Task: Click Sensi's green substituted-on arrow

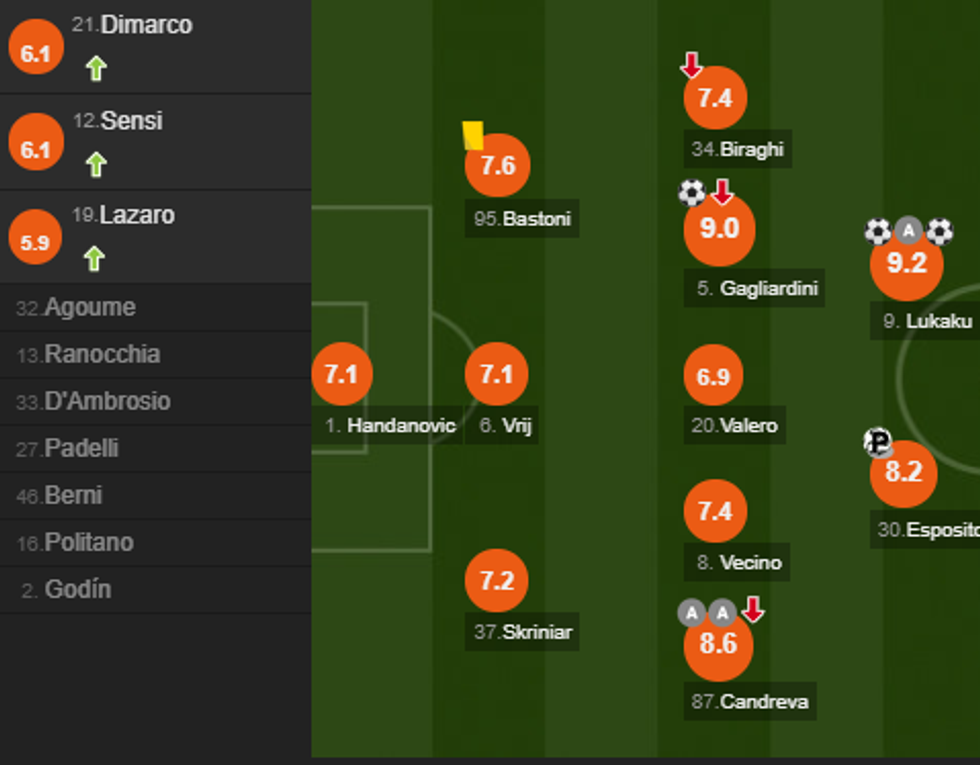Action: [x=96, y=164]
